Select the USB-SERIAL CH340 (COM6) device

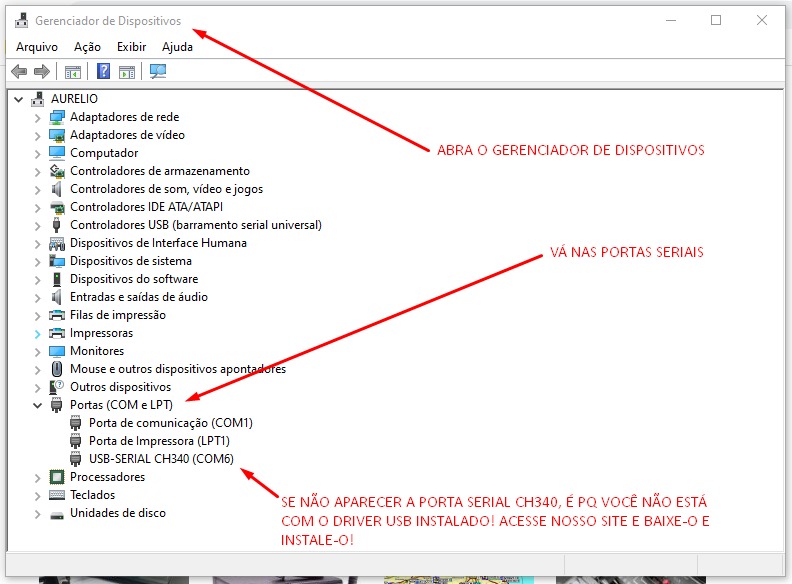[161, 459]
